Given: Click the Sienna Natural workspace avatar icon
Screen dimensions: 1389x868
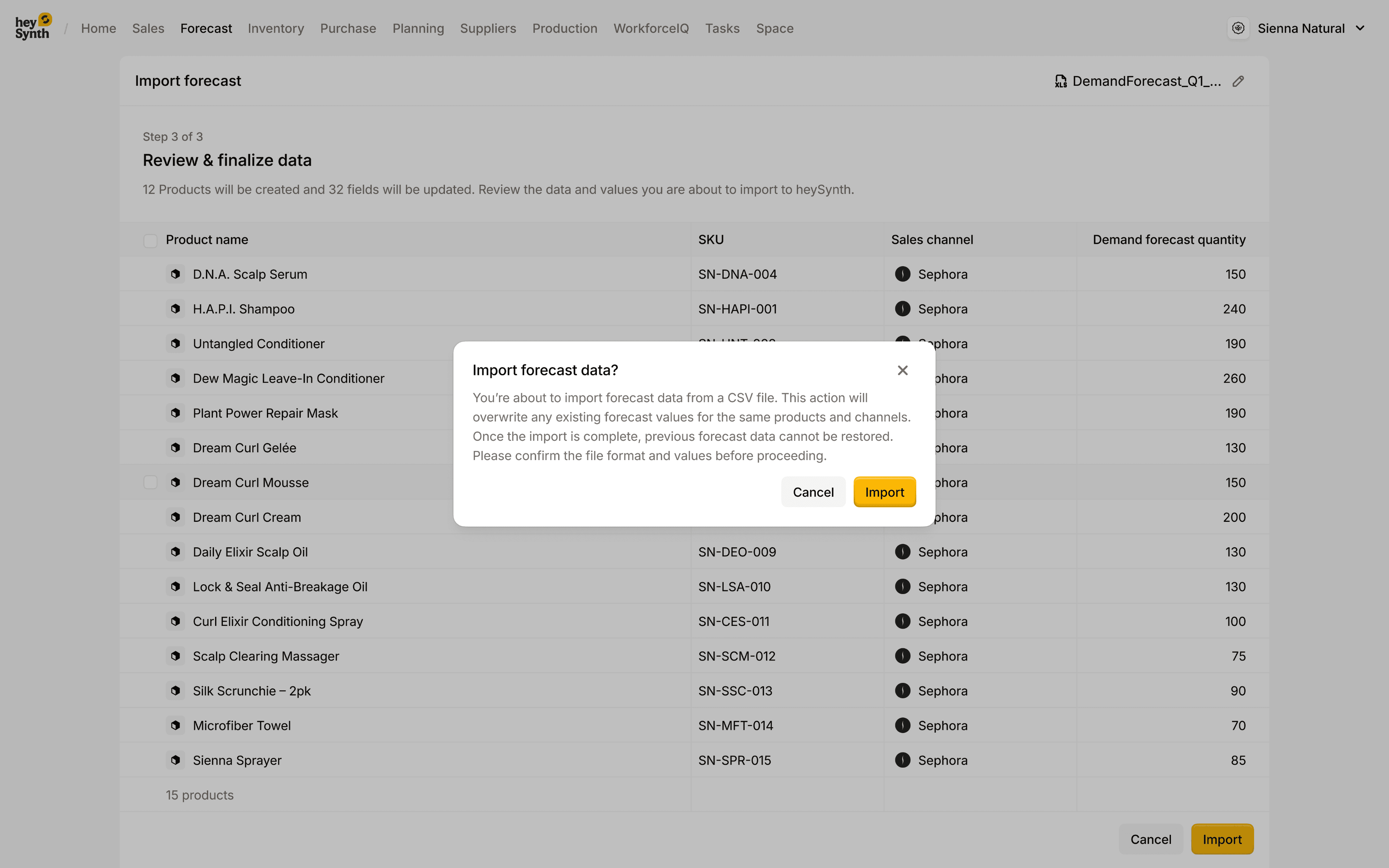Looking at the screenshot, I should (x=1238, y=28).
